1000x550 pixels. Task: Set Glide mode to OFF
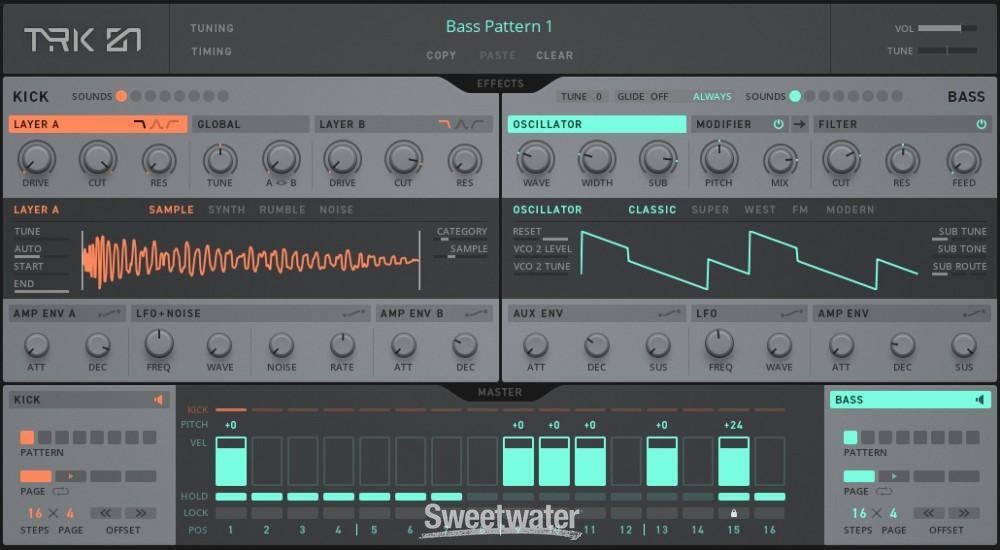pyautogui.click(x=659, y=96)
